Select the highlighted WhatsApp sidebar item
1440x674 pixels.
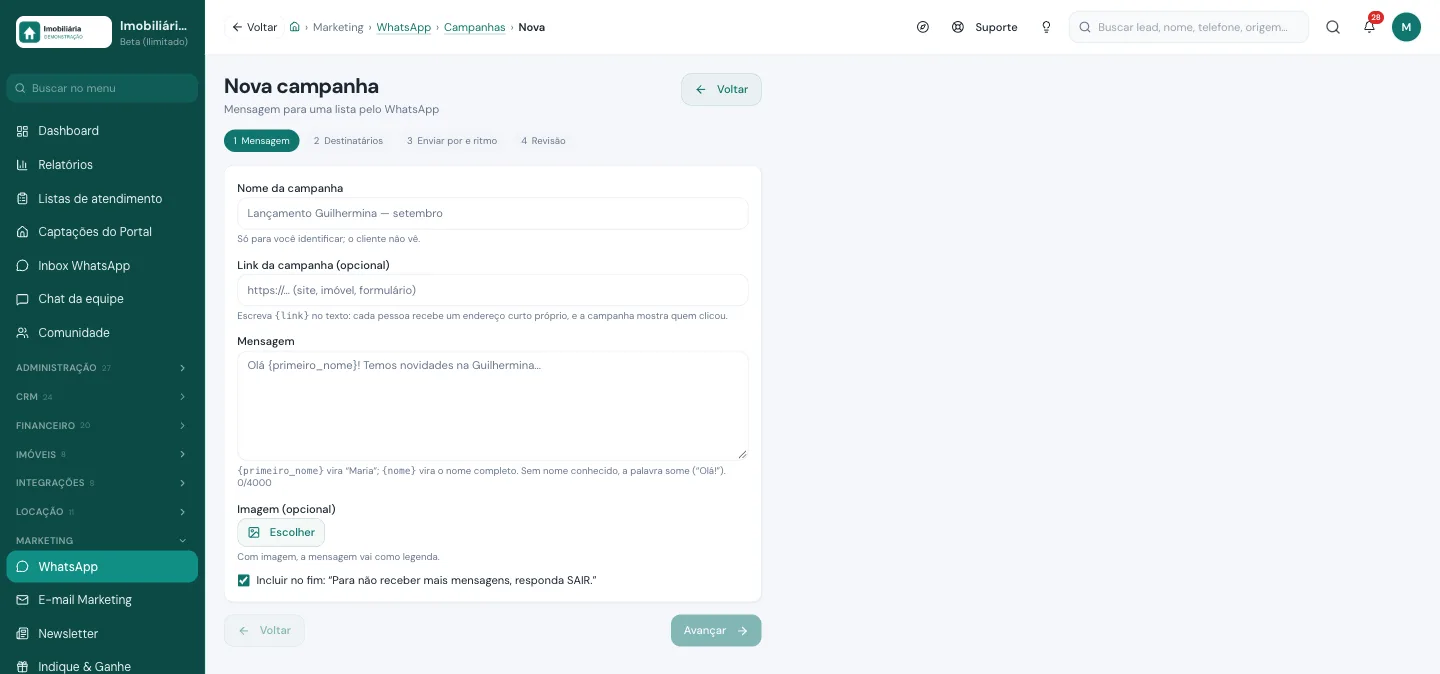102,567
